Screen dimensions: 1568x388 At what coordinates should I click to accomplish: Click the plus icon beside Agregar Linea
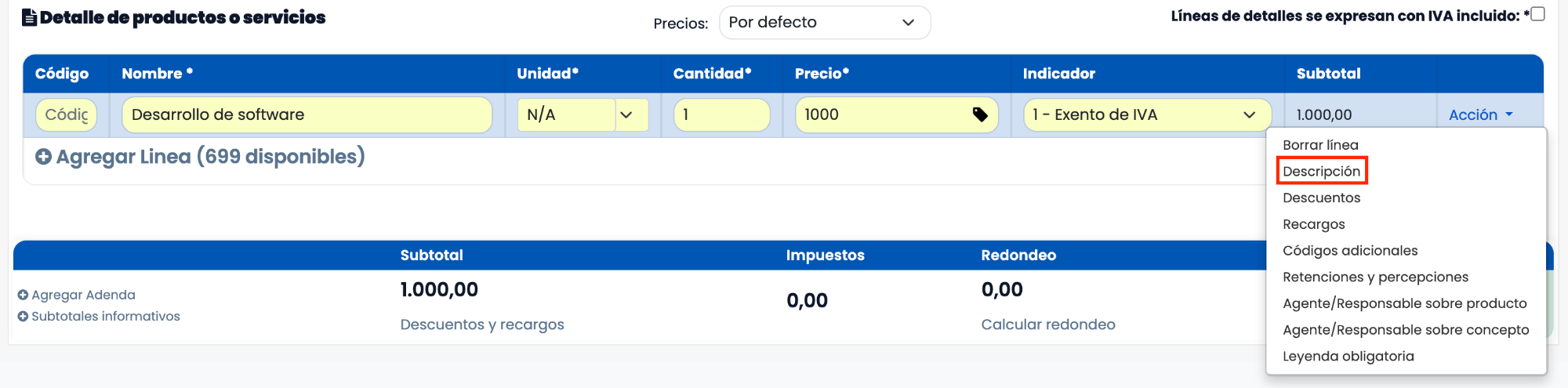coord(44,157)
